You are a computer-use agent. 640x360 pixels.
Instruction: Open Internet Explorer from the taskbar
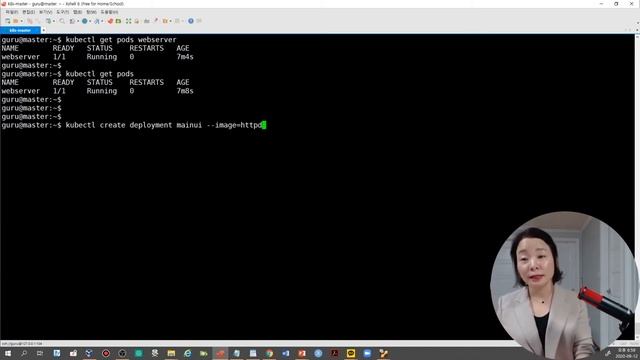point(187,353)
